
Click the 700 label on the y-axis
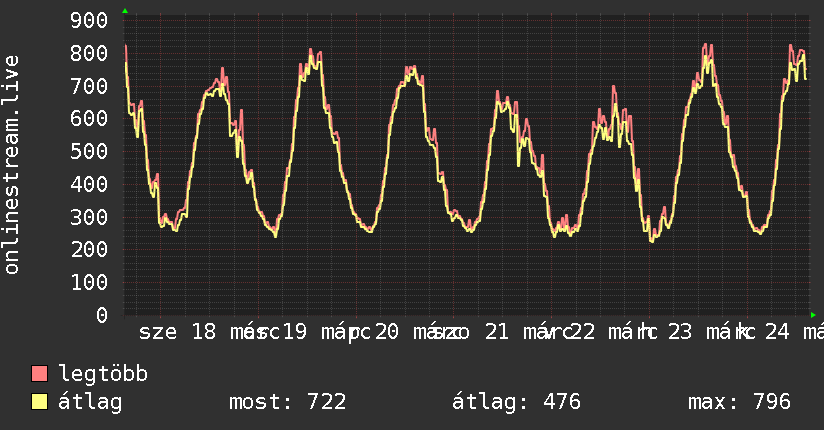pyautogui.click(x=90, y=86)
